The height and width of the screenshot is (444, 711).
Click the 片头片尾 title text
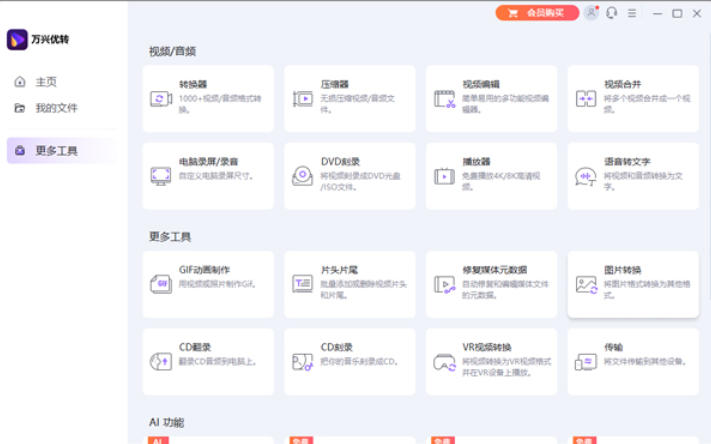coord(339,270)
